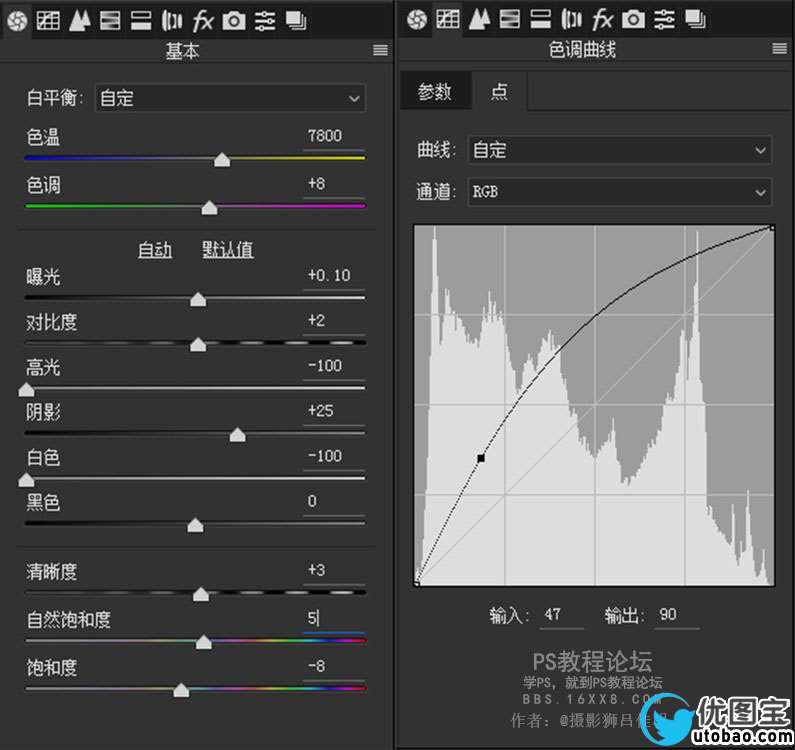
Task: Click the 色温 temperature slider handle
Action: pos(222,160)
